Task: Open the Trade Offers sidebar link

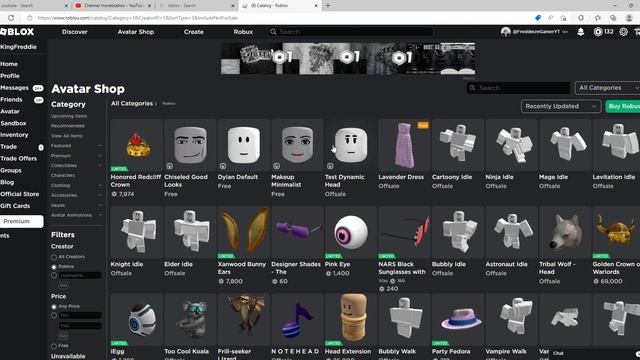Action: tap(19, 158)
